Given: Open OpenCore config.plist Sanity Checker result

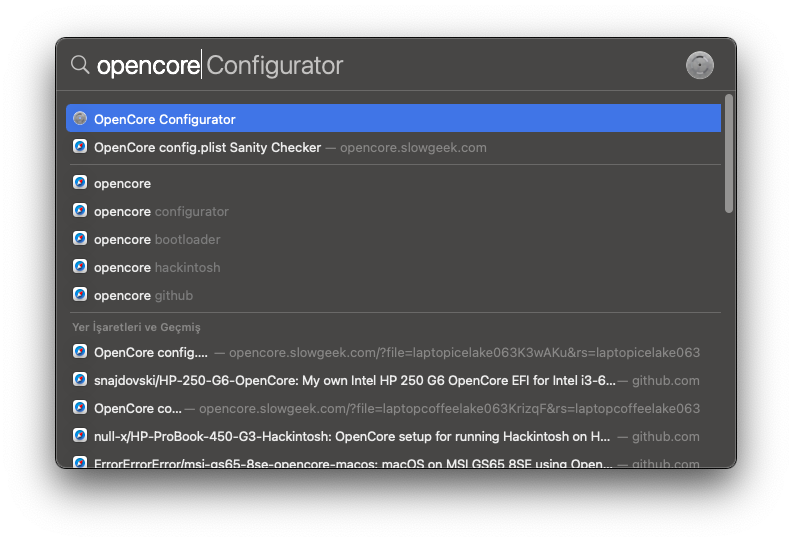Looking at the screenshot, I should pyautogui.click(x=207, y=147).
